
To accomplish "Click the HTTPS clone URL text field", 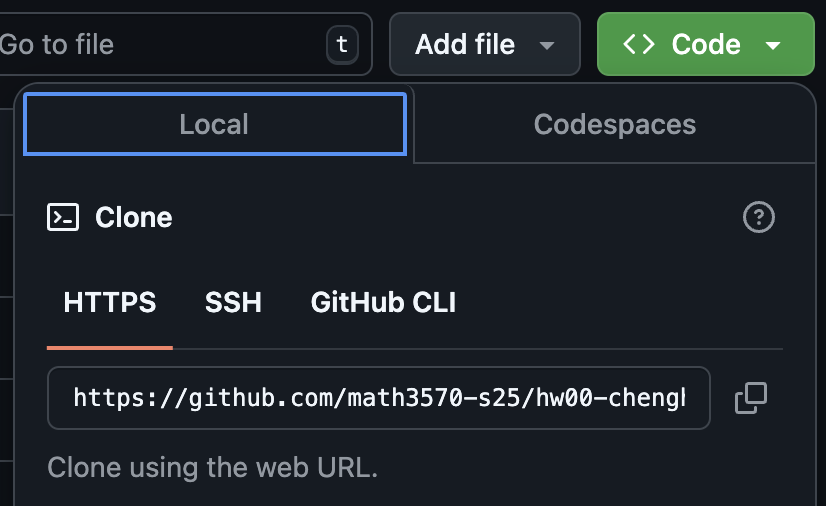I will pos(379,398).
